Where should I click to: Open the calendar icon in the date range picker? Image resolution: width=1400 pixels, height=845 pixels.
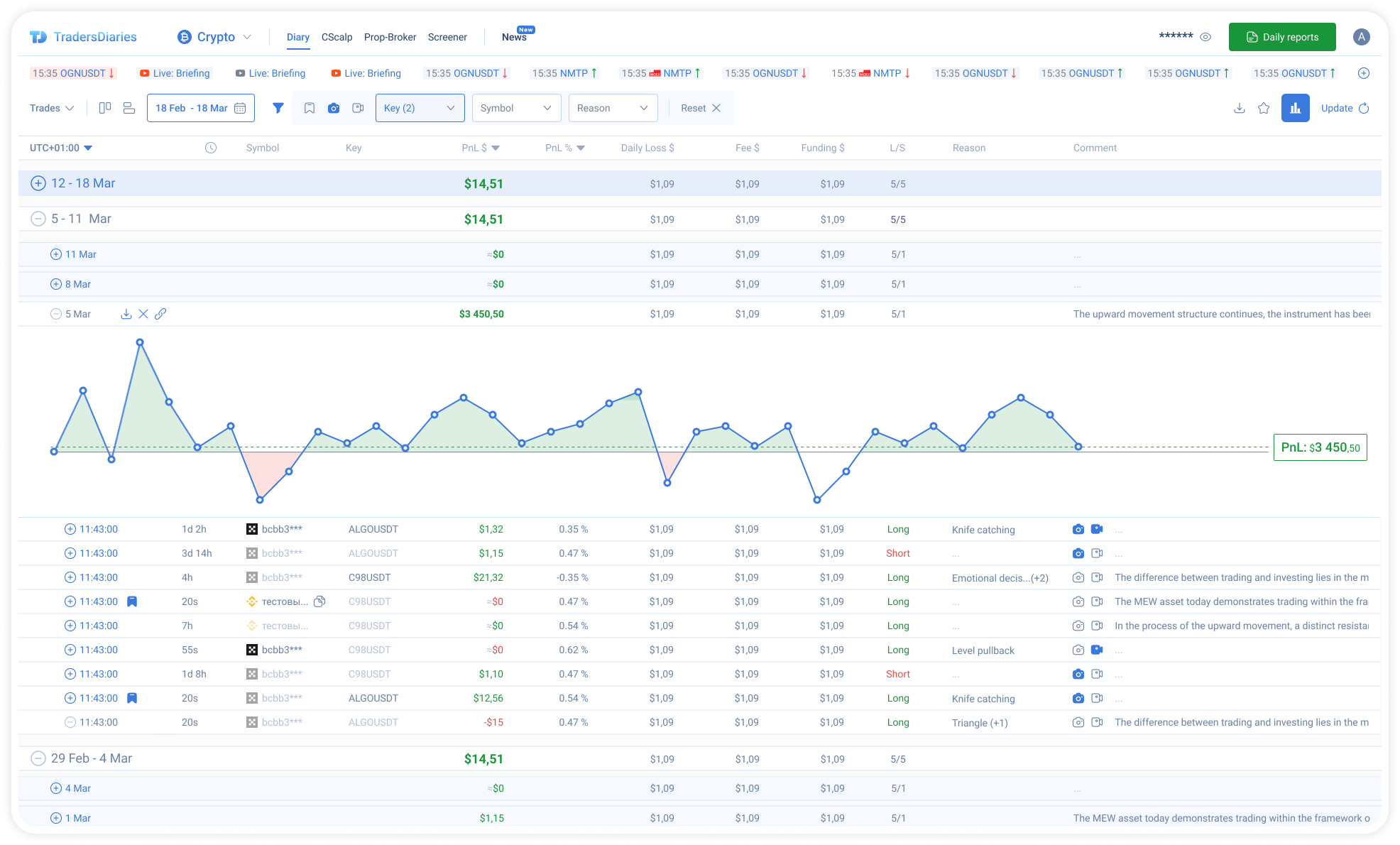[x=241, y=108]
